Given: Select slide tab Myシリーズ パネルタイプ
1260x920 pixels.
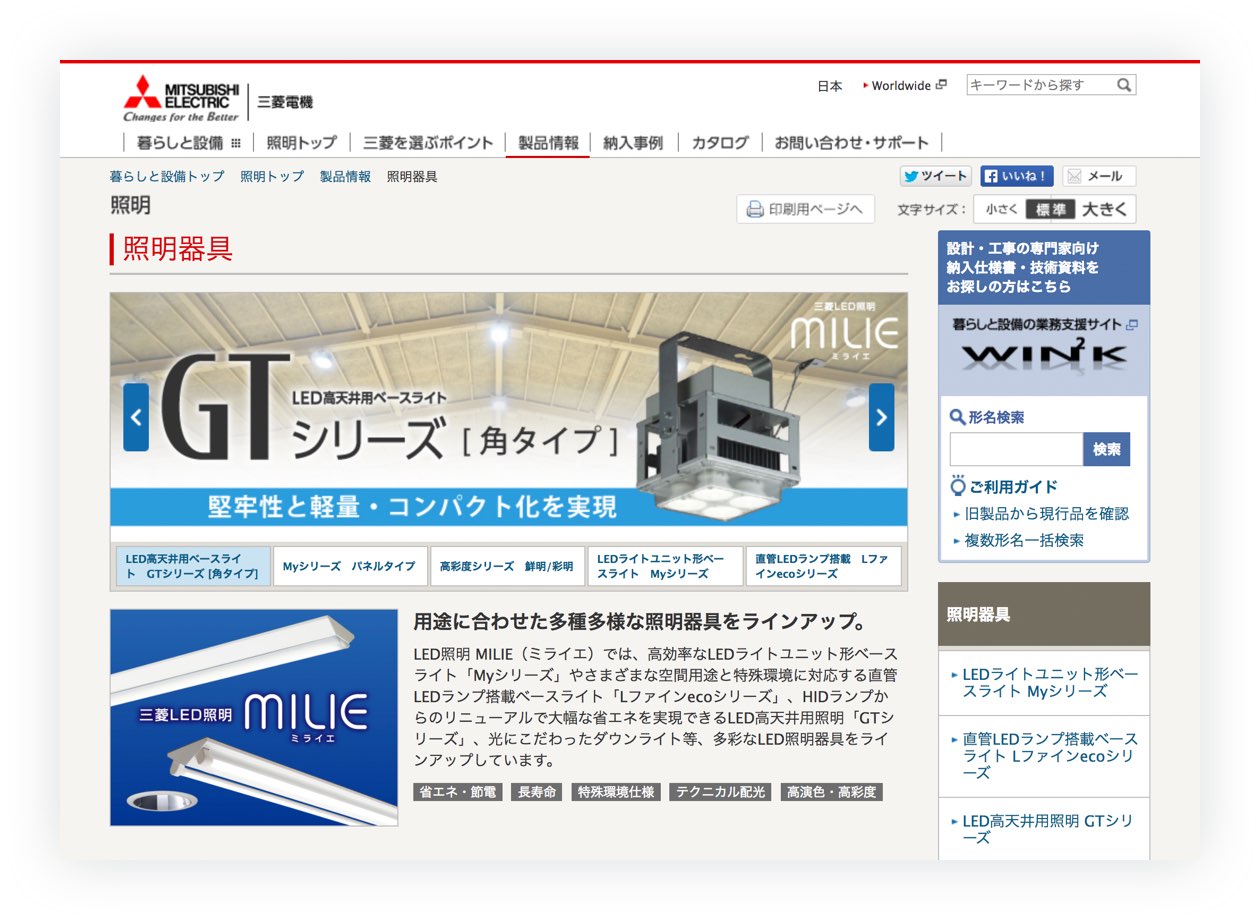Looking at the screenshot, I should 349,566.
